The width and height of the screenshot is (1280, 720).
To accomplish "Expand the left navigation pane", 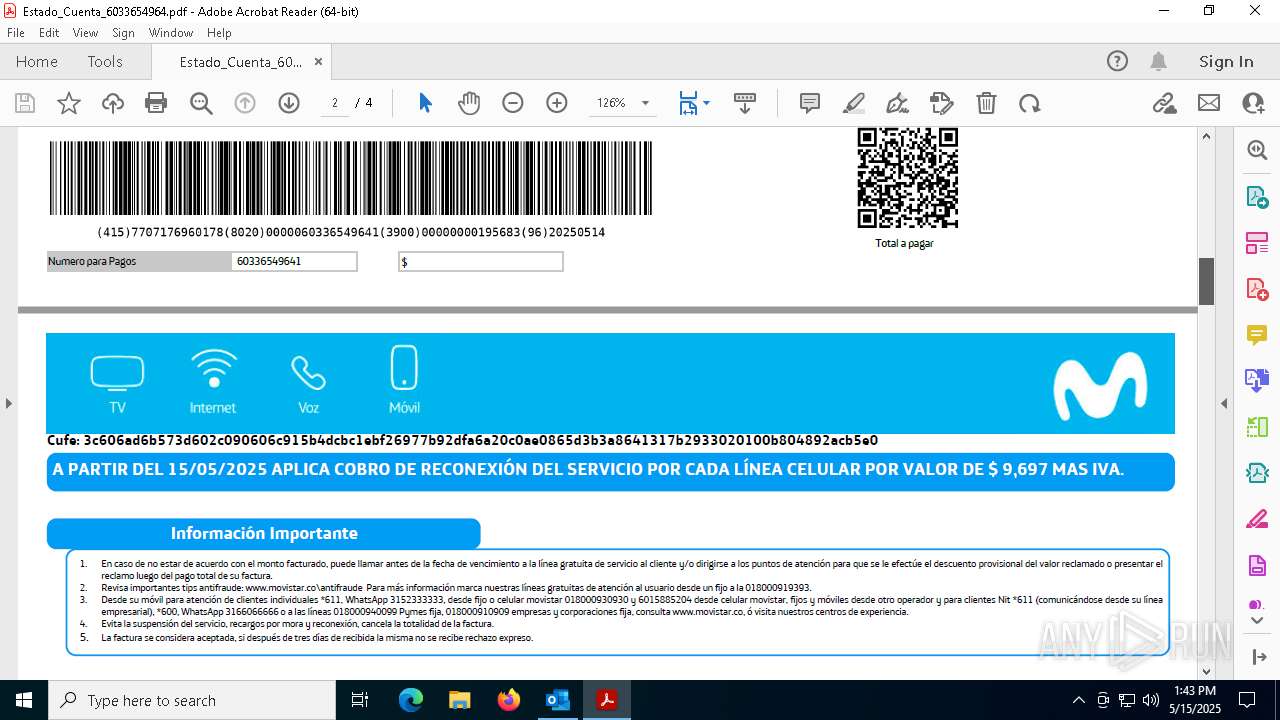I will click(x=8, y=404).
